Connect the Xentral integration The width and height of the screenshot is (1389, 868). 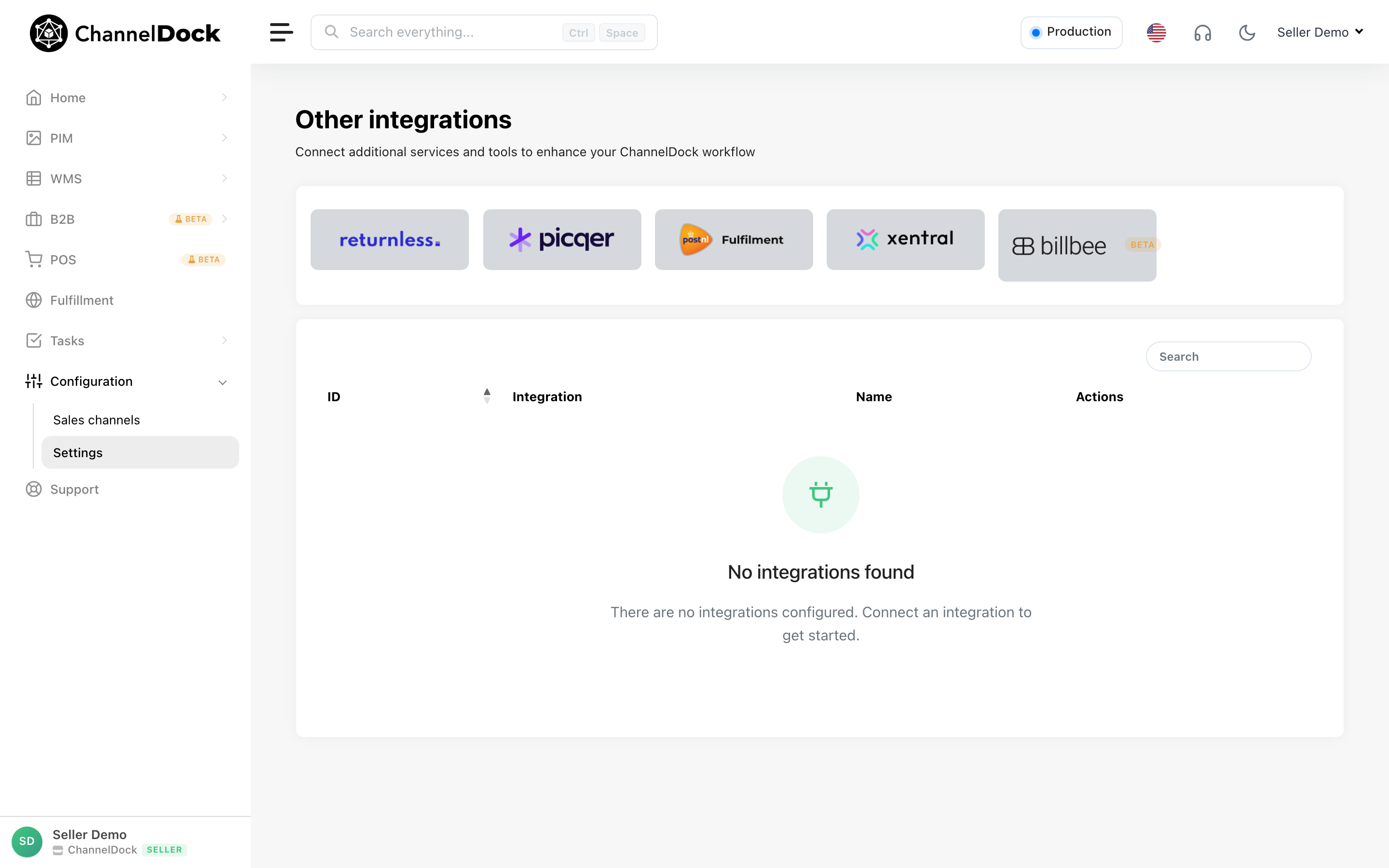[x=905, y=239]
